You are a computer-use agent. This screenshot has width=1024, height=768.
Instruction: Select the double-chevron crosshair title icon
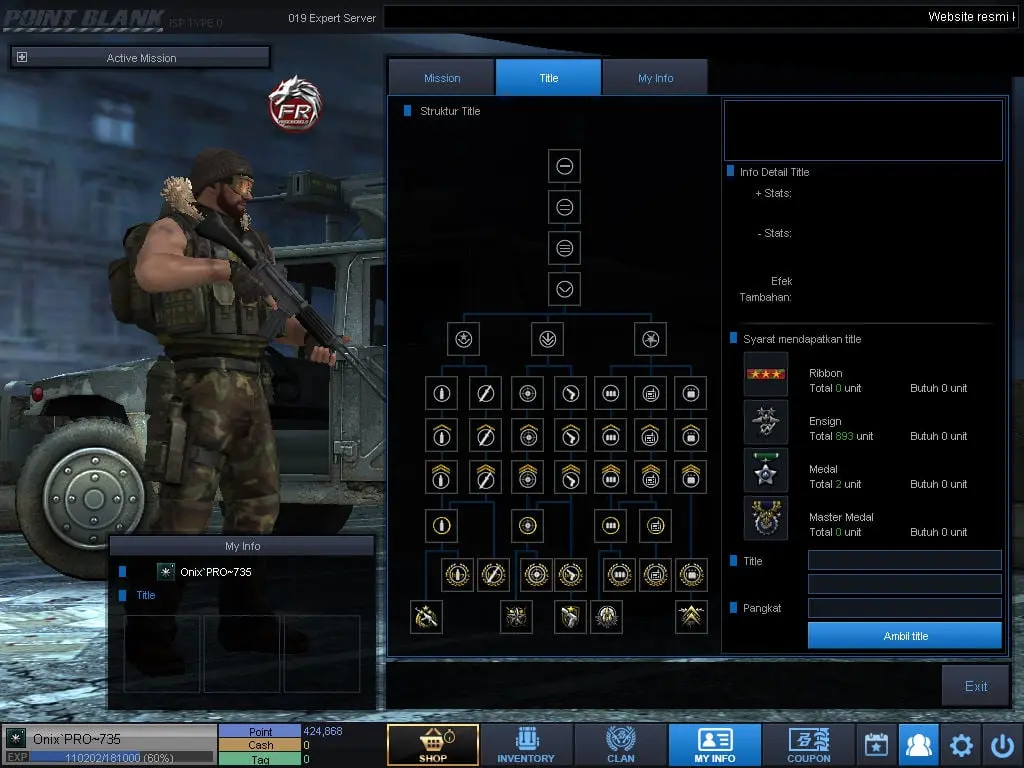(x=528, y=477)
